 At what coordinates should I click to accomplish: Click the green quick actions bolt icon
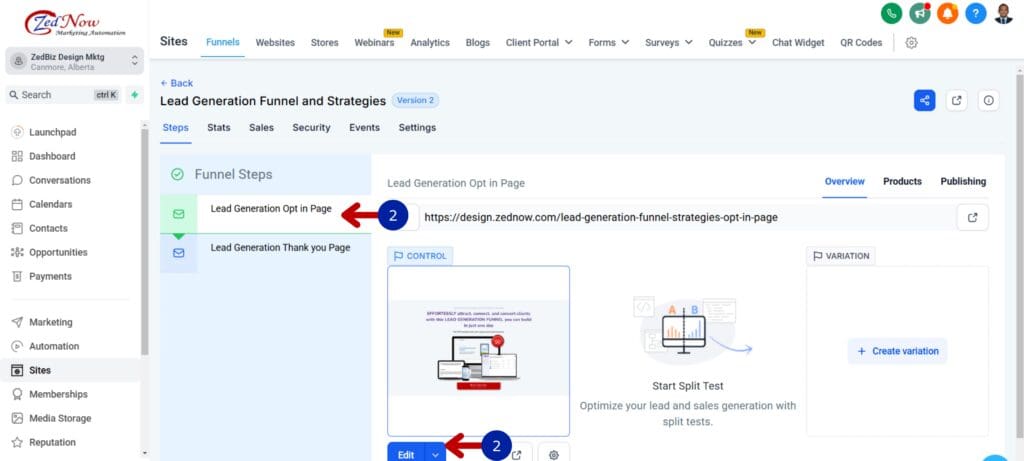tap(135, 95)
